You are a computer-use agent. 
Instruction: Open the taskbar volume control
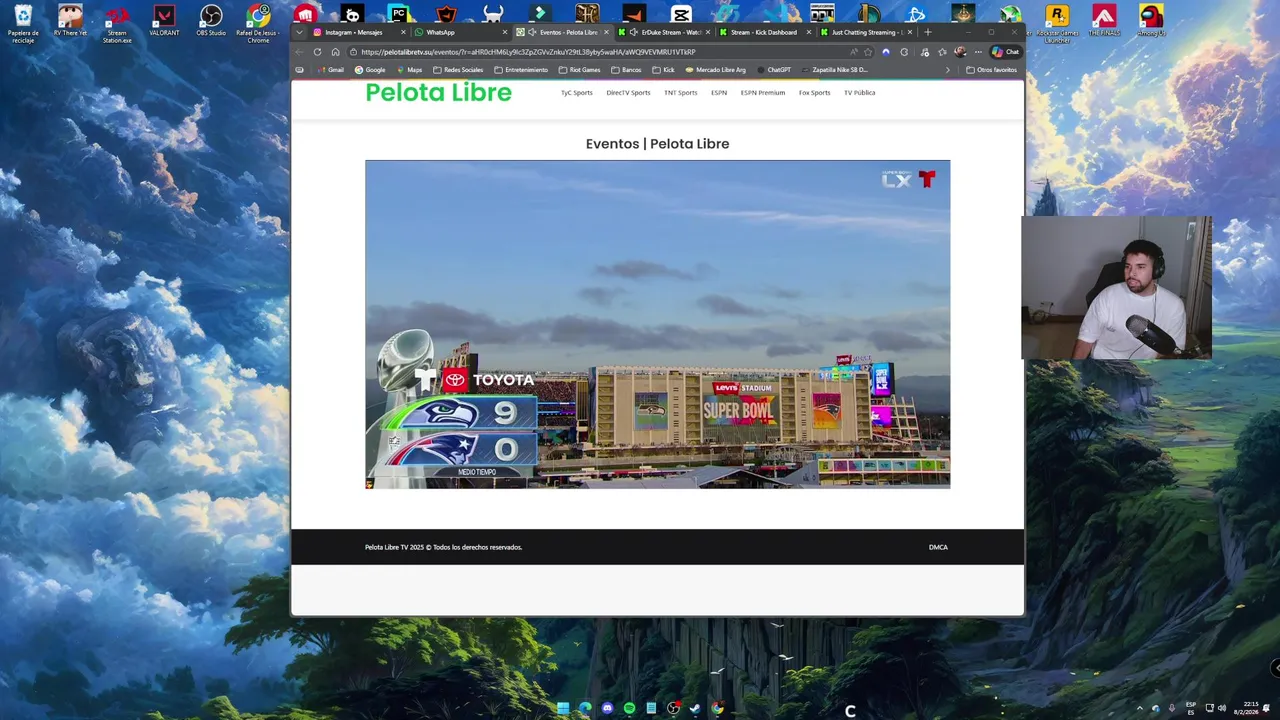pyautogui.click(x=1221, y=708)
